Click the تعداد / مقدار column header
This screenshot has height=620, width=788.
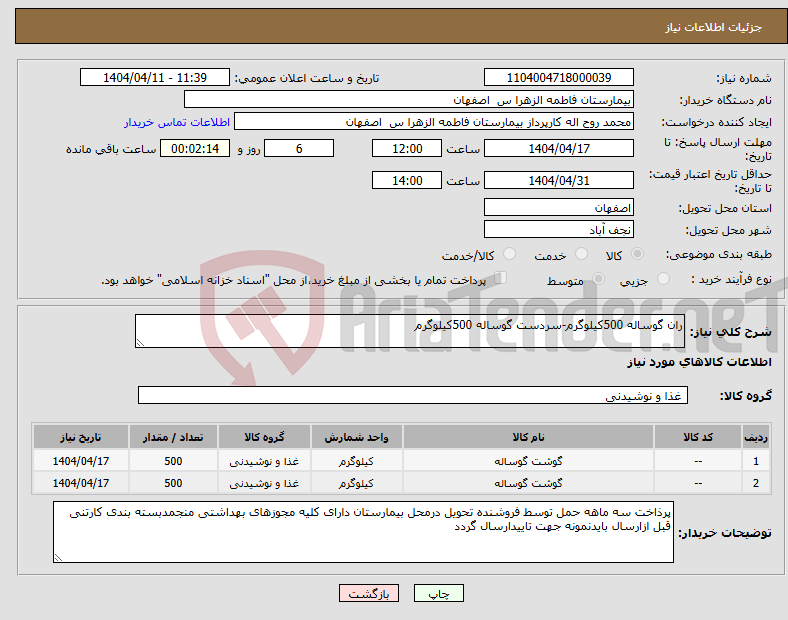point(173,437)
